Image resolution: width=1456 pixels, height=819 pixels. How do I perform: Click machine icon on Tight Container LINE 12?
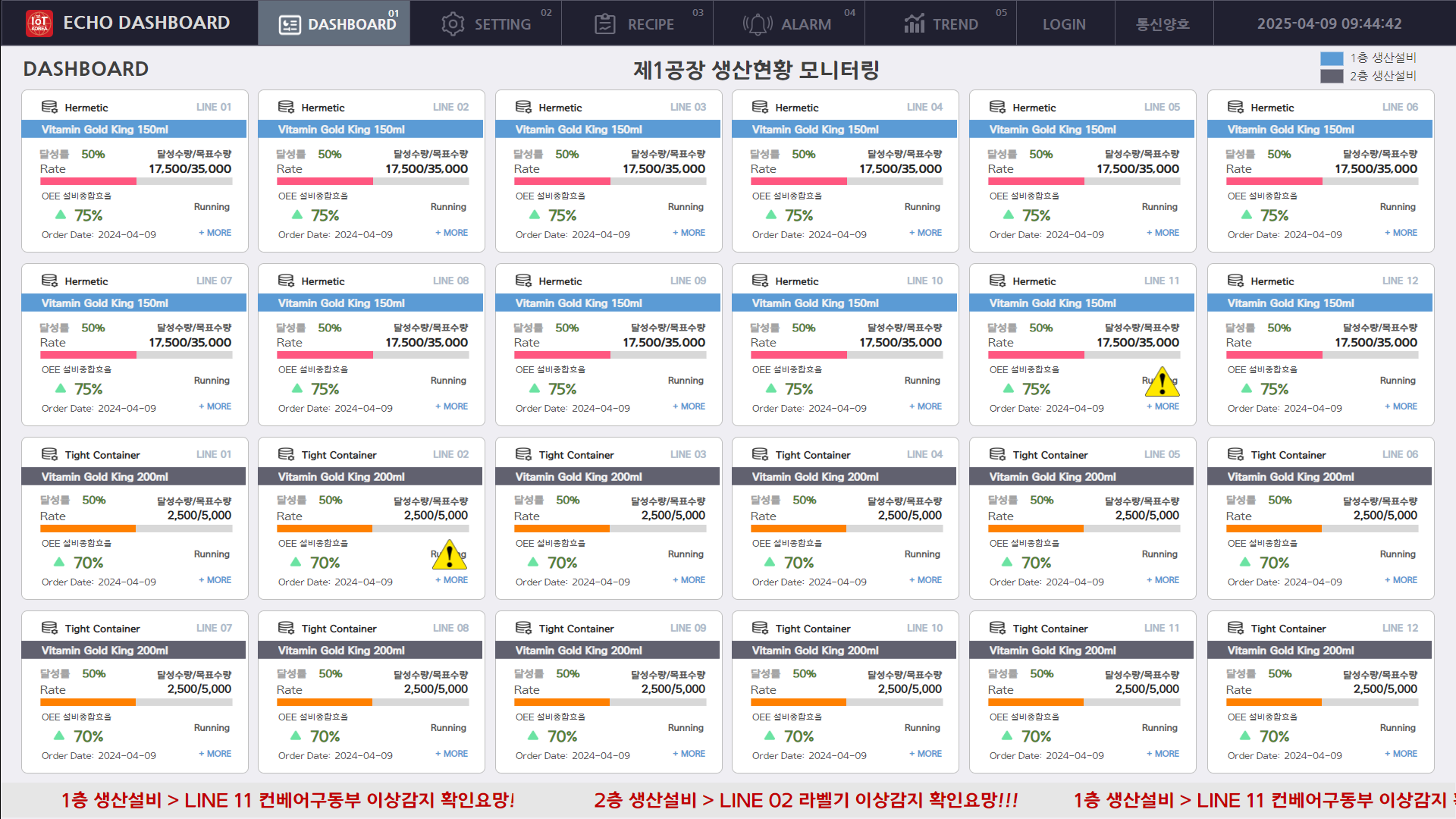(1235, 628)
